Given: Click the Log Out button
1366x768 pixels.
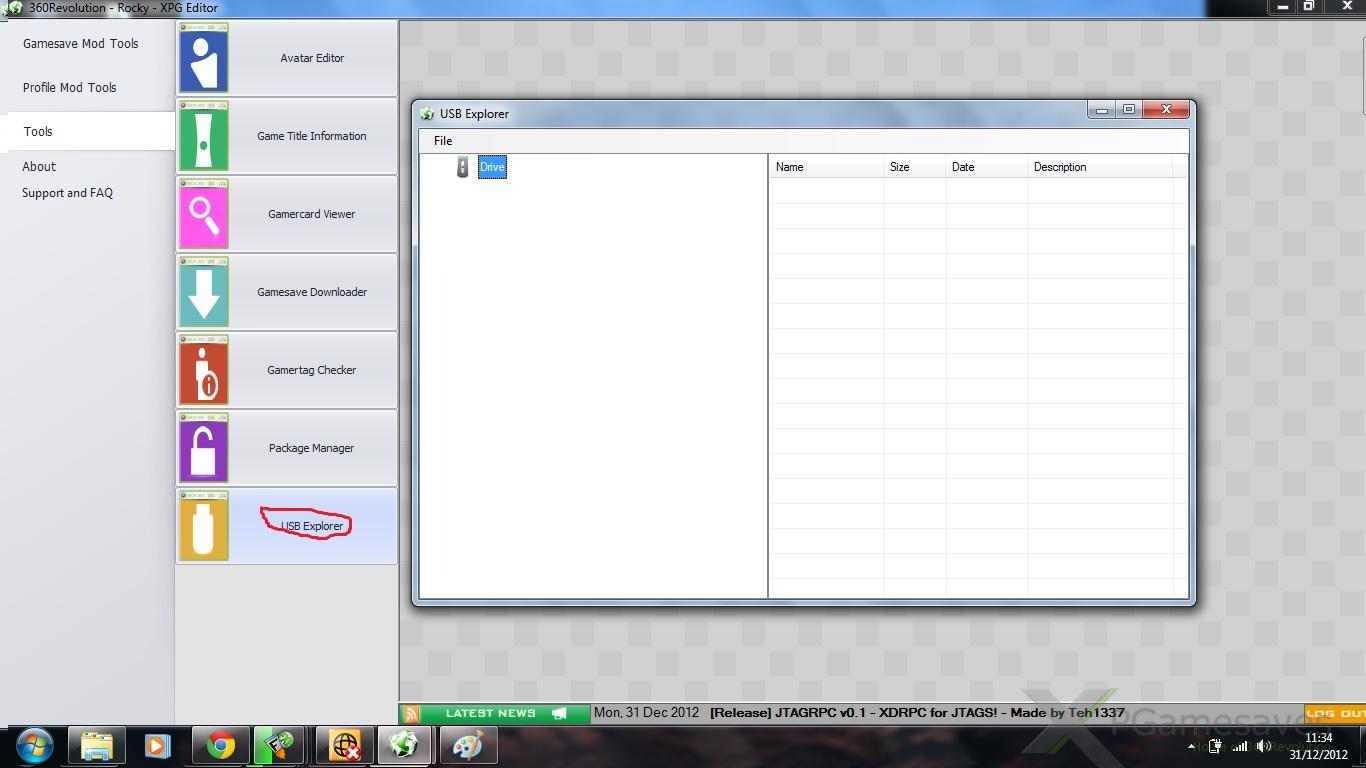Looking at the screenshot, I should point(1335,714).
